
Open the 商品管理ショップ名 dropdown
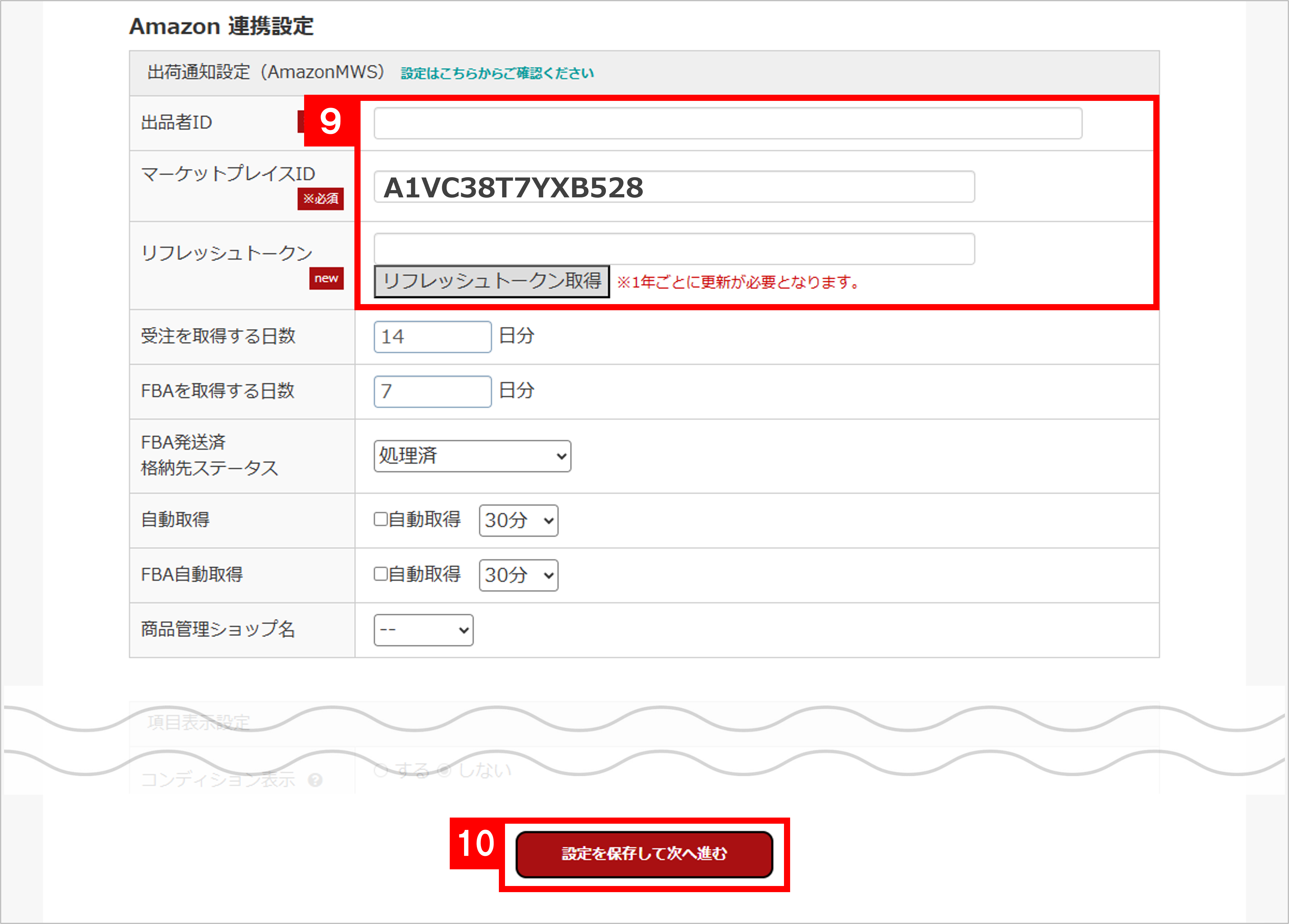(x=423, y=630)
